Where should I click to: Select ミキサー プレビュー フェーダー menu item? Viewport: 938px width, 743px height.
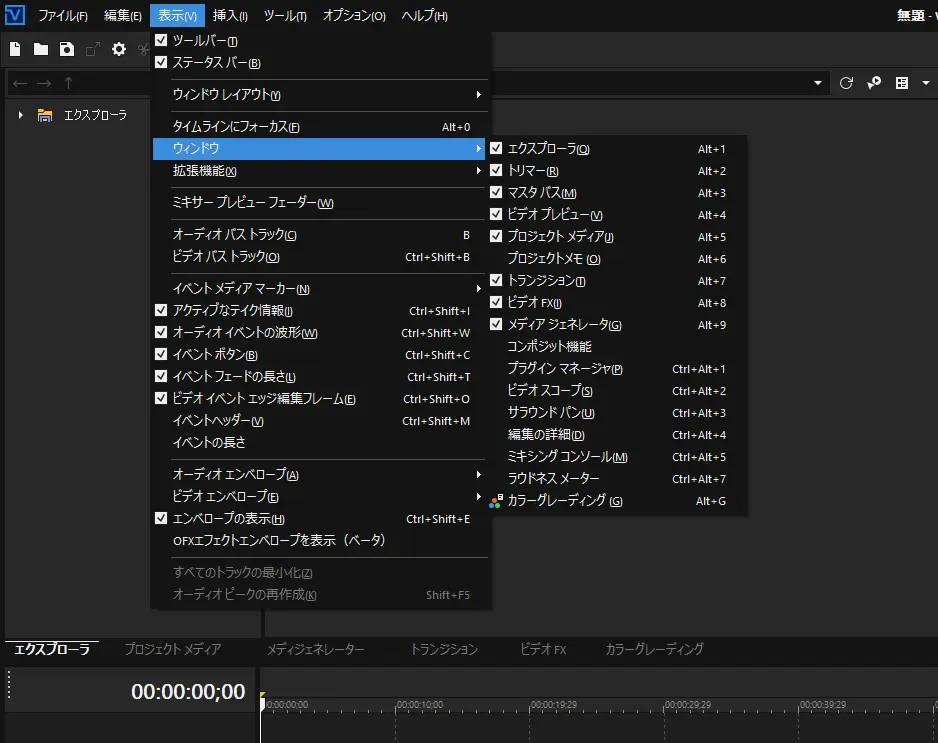tap(320, 203)
